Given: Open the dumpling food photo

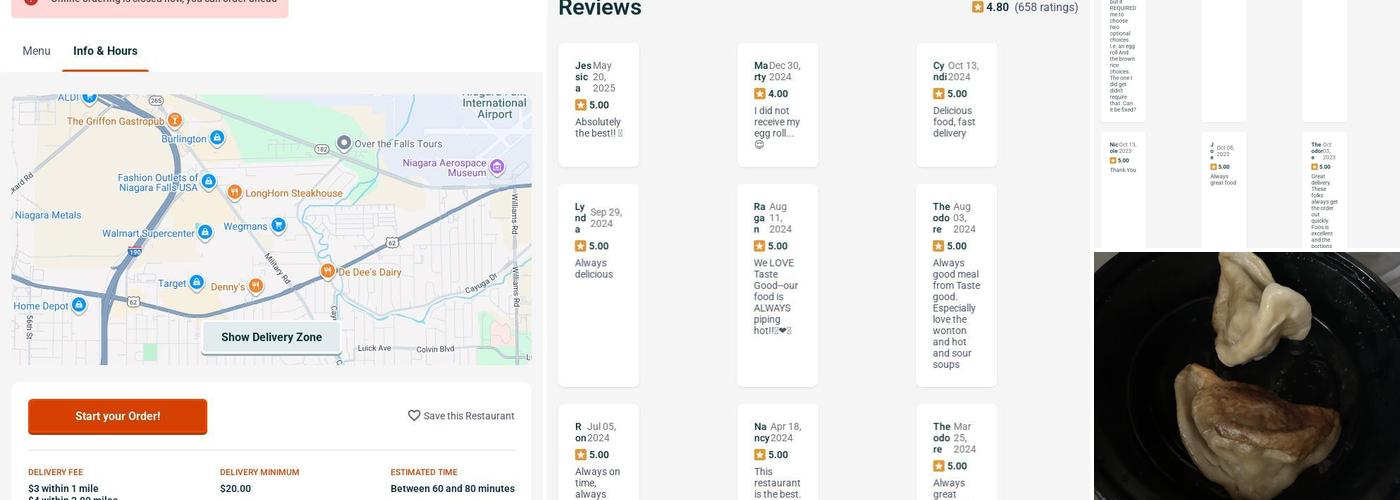Looking at the screenshot, I should click(1246, 376).
